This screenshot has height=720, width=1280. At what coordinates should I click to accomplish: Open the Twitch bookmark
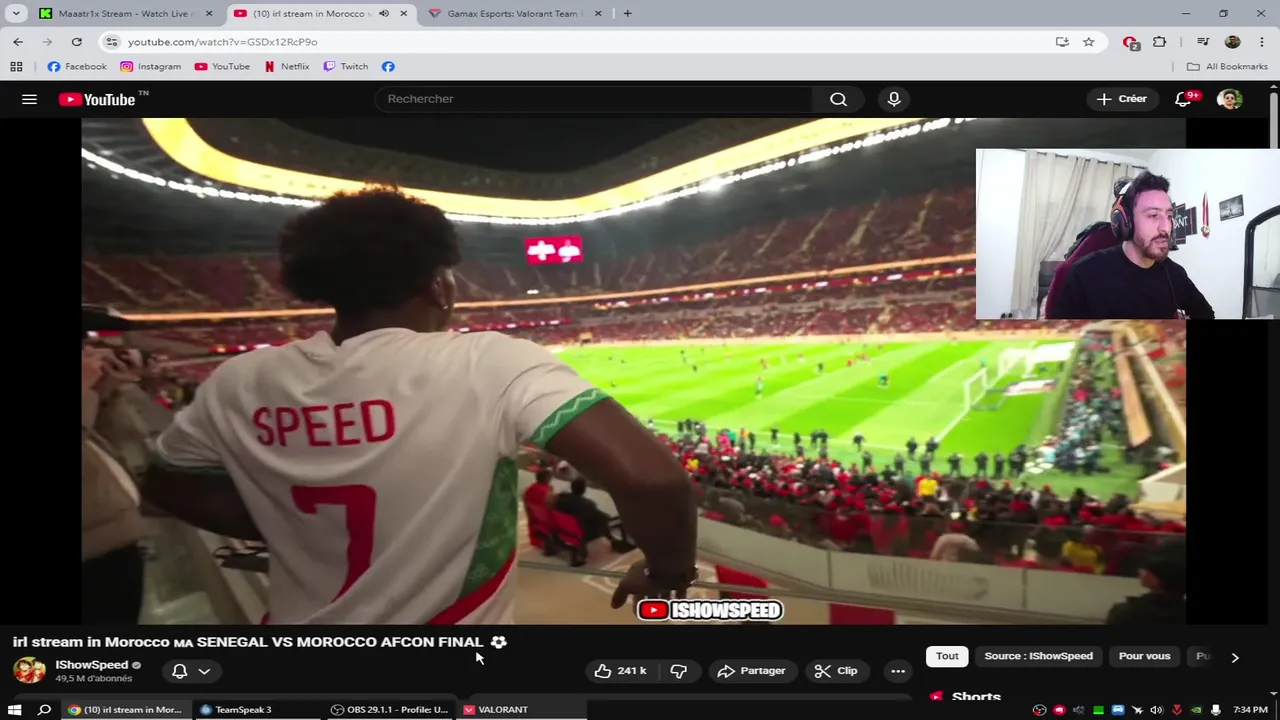[345, 66]
